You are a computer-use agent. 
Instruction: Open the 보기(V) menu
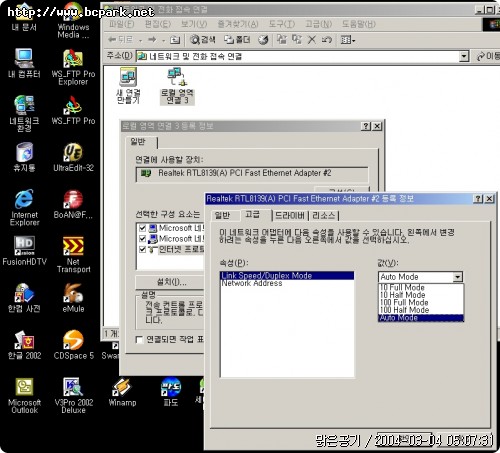[194, 24]
